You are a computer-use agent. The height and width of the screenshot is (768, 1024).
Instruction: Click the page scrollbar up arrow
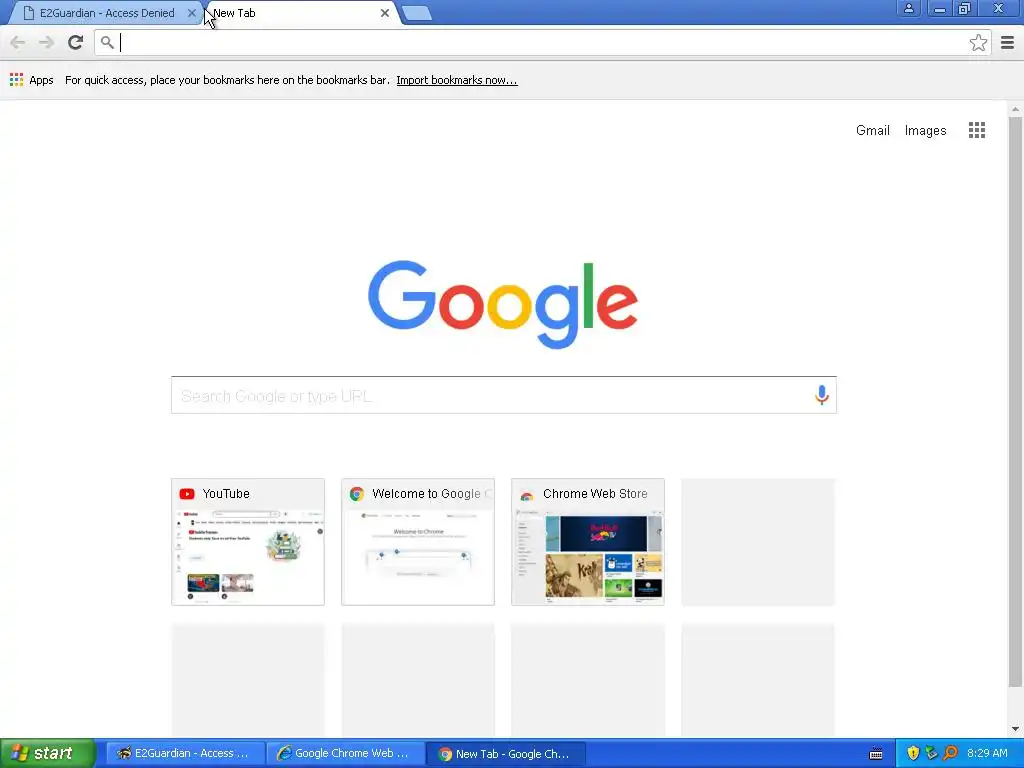(1015, 109)
